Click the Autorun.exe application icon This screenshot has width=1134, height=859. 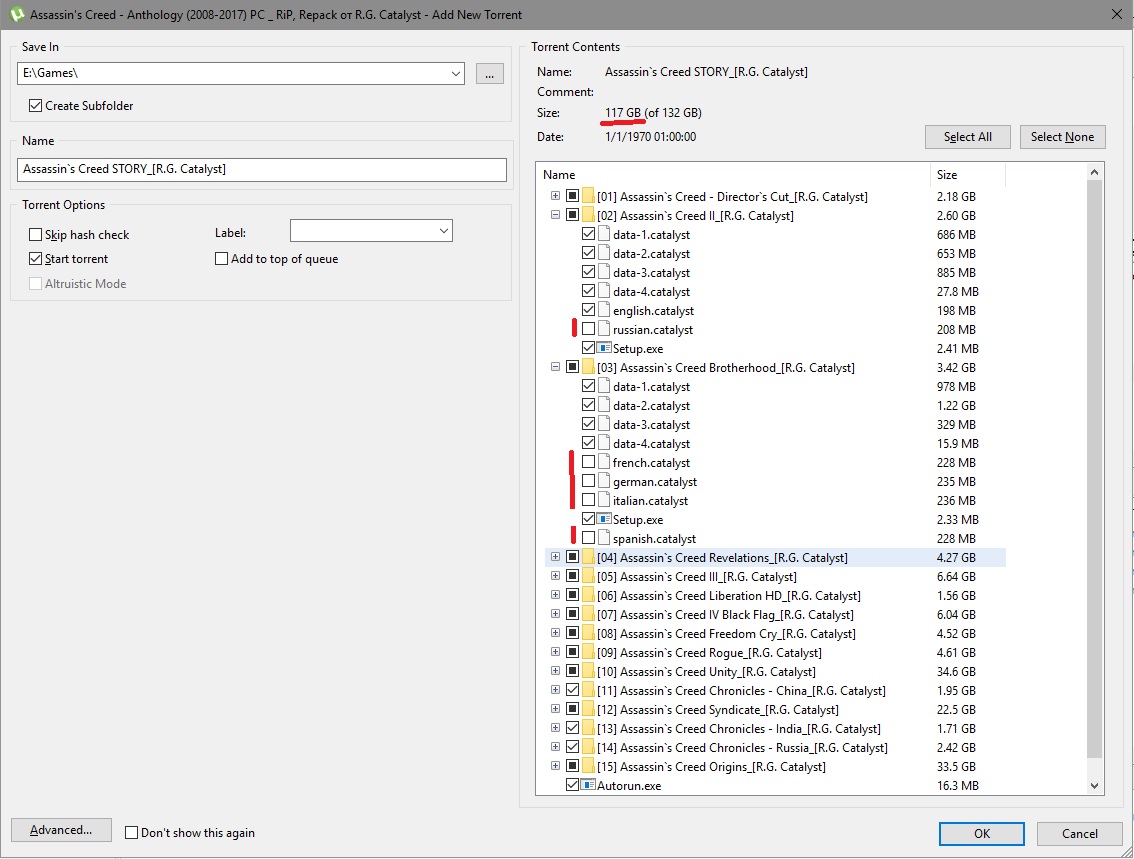(x=589, y=785)
